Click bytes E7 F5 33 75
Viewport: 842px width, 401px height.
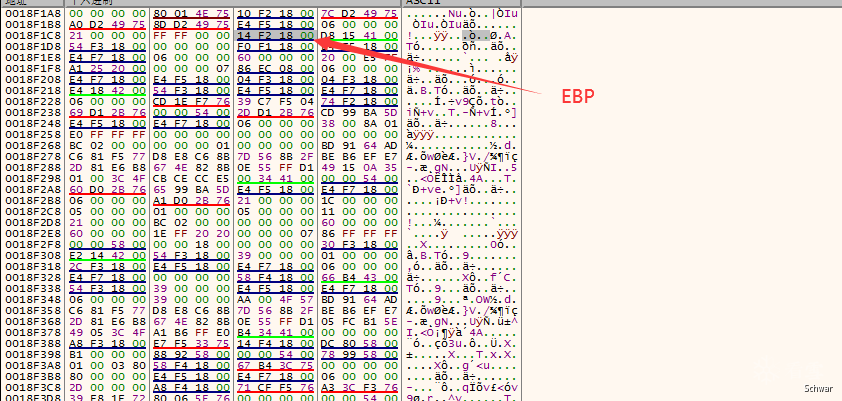pyautogui.click(x=191, y=344)
